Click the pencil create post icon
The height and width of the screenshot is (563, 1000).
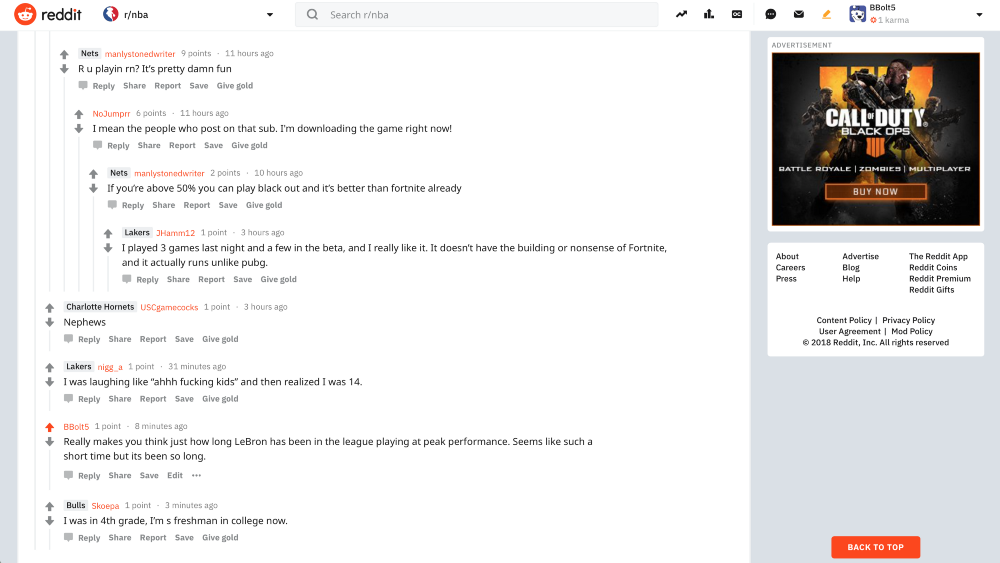827,14
